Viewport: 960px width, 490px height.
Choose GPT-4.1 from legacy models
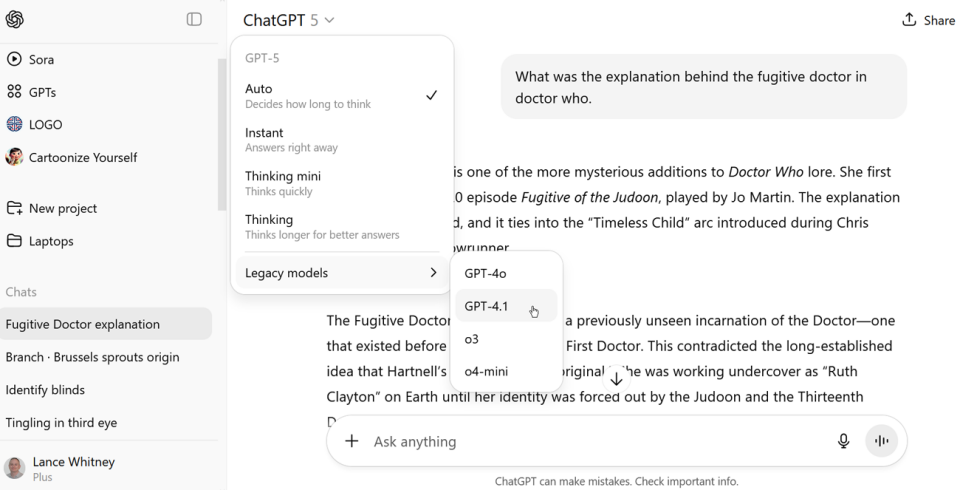pyautogui.click(x=487, y=306)
